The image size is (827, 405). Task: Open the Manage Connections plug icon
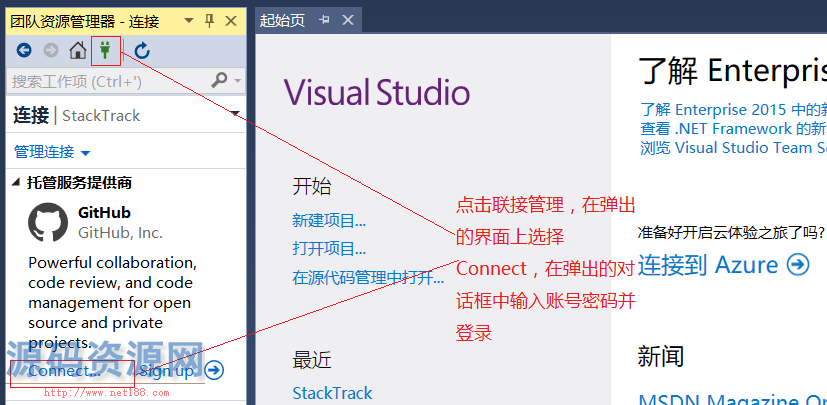pos(105,51)
